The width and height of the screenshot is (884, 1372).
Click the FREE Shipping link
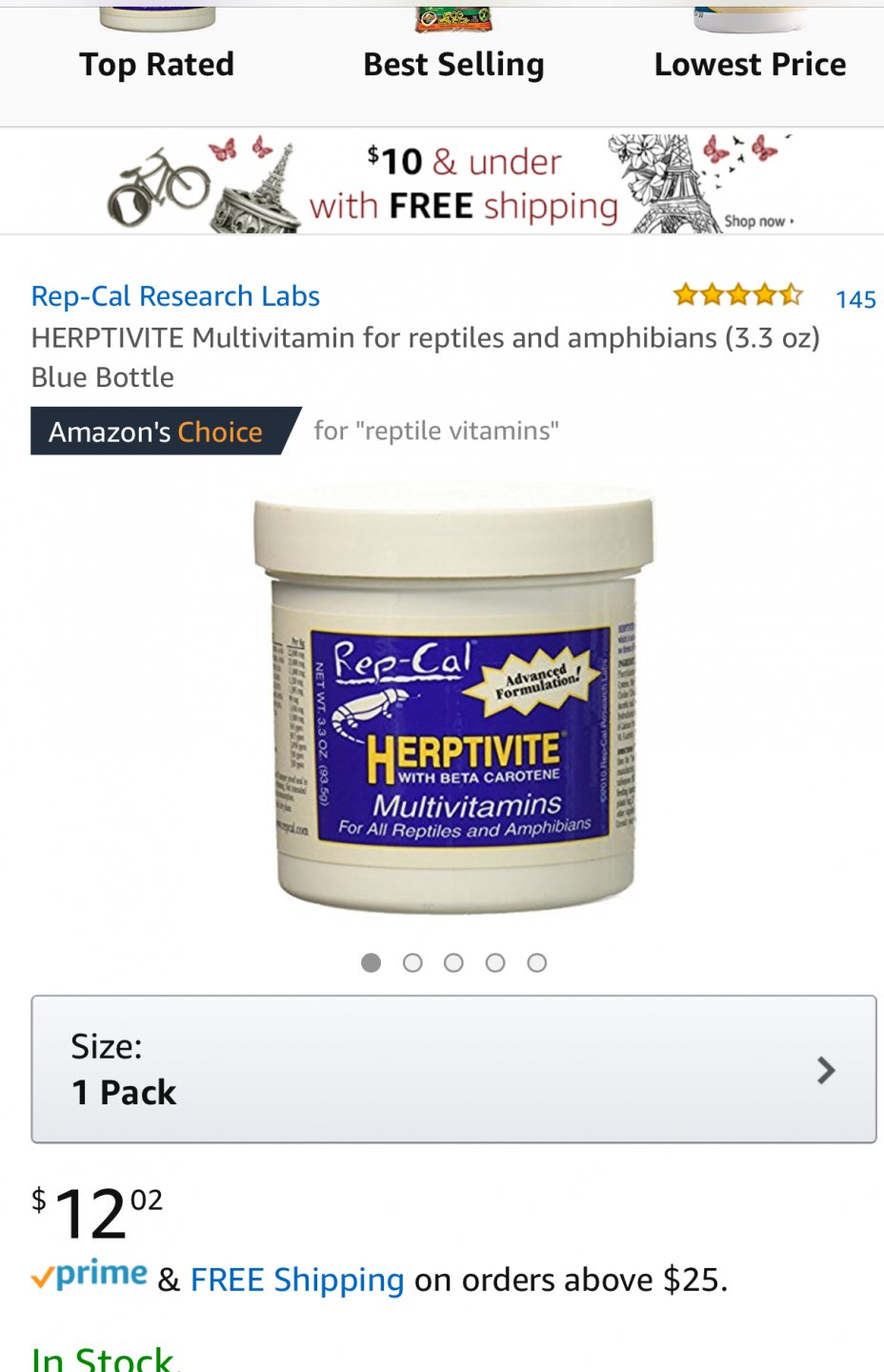pyautogui.click(x=297, y=1280)
